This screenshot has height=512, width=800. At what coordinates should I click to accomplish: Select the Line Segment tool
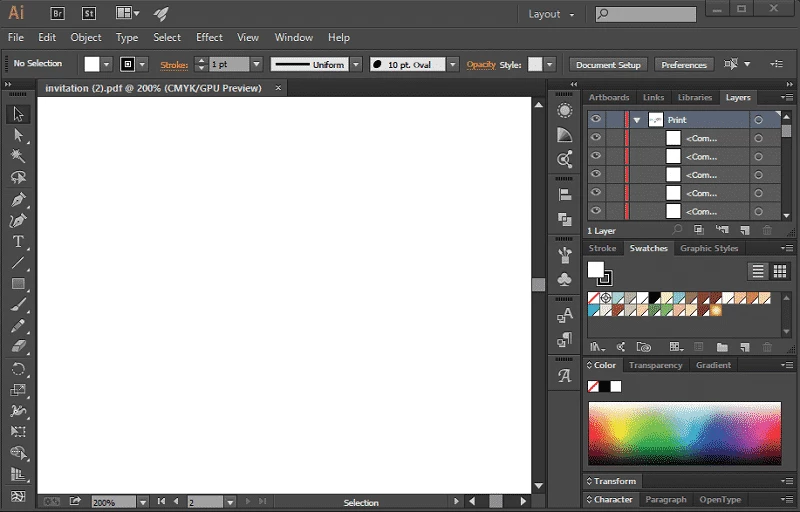point(18,264)
